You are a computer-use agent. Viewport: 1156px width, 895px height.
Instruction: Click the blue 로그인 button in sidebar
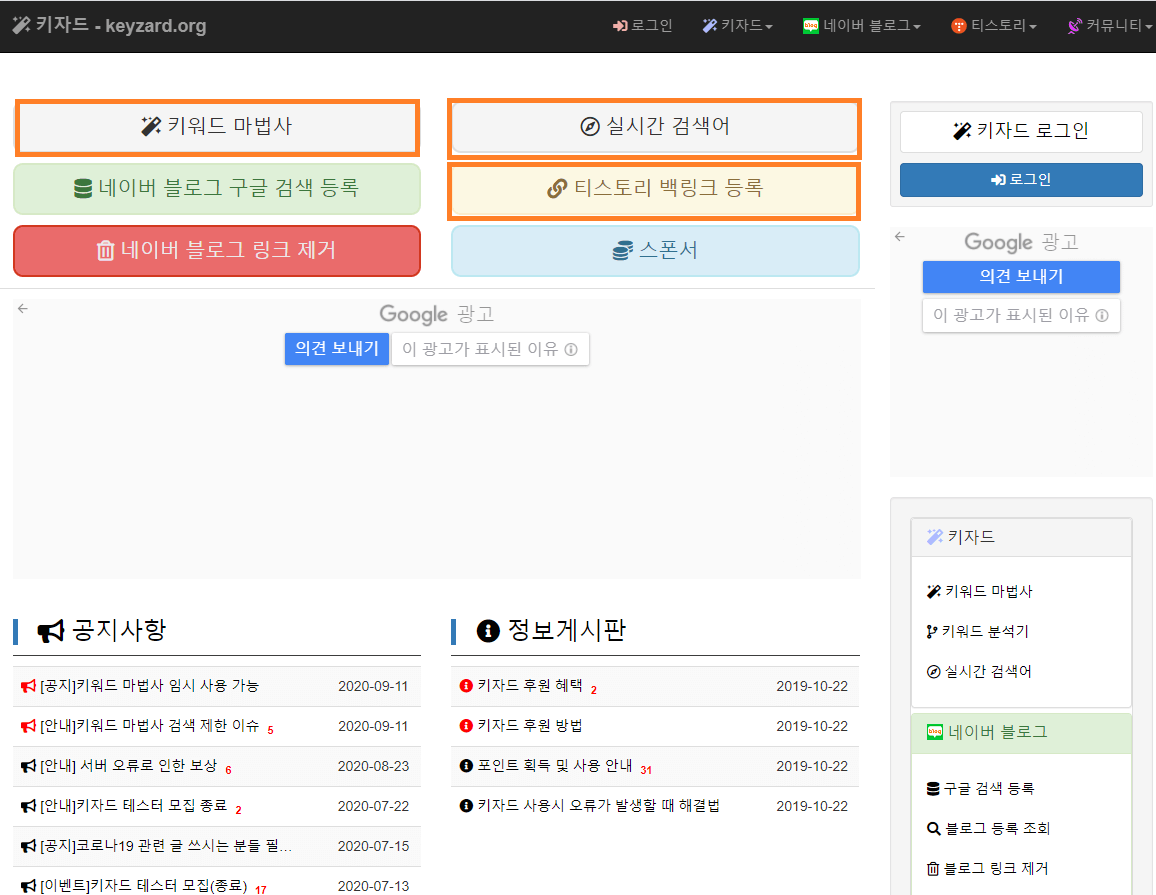click(x=1021, y=180)
